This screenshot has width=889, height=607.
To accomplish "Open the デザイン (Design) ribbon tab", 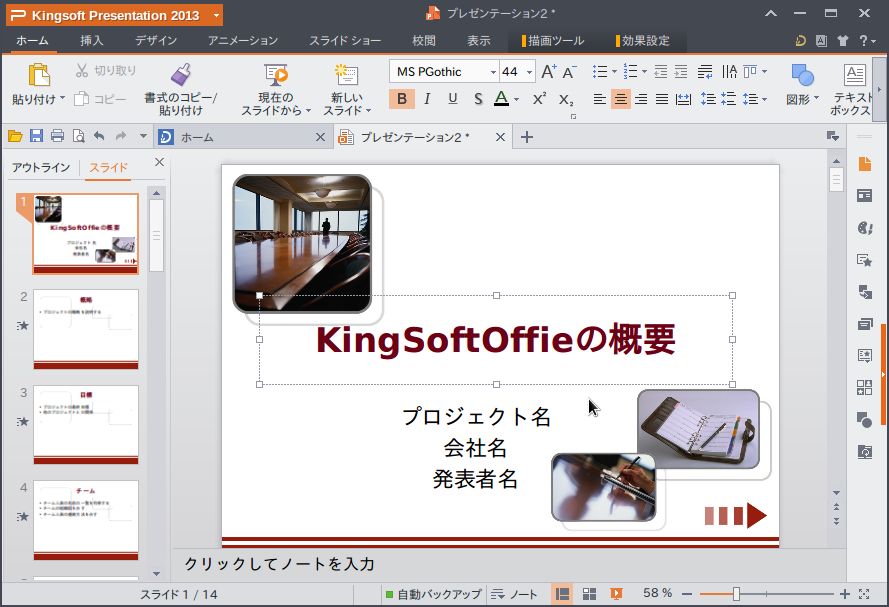I will click(x=156, y=41).
